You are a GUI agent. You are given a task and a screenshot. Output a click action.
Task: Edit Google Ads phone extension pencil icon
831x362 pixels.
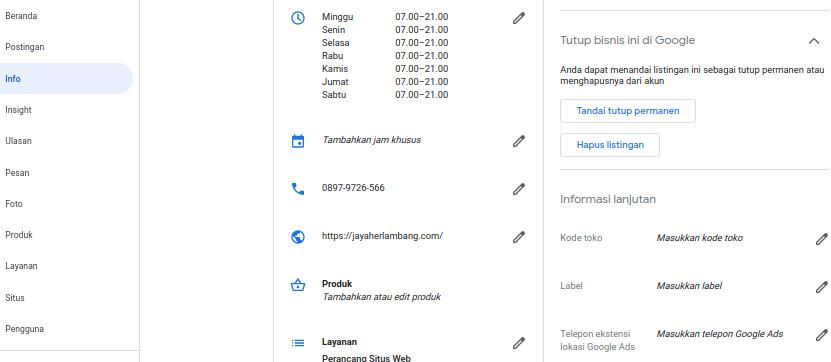click(x=821, y=335)
